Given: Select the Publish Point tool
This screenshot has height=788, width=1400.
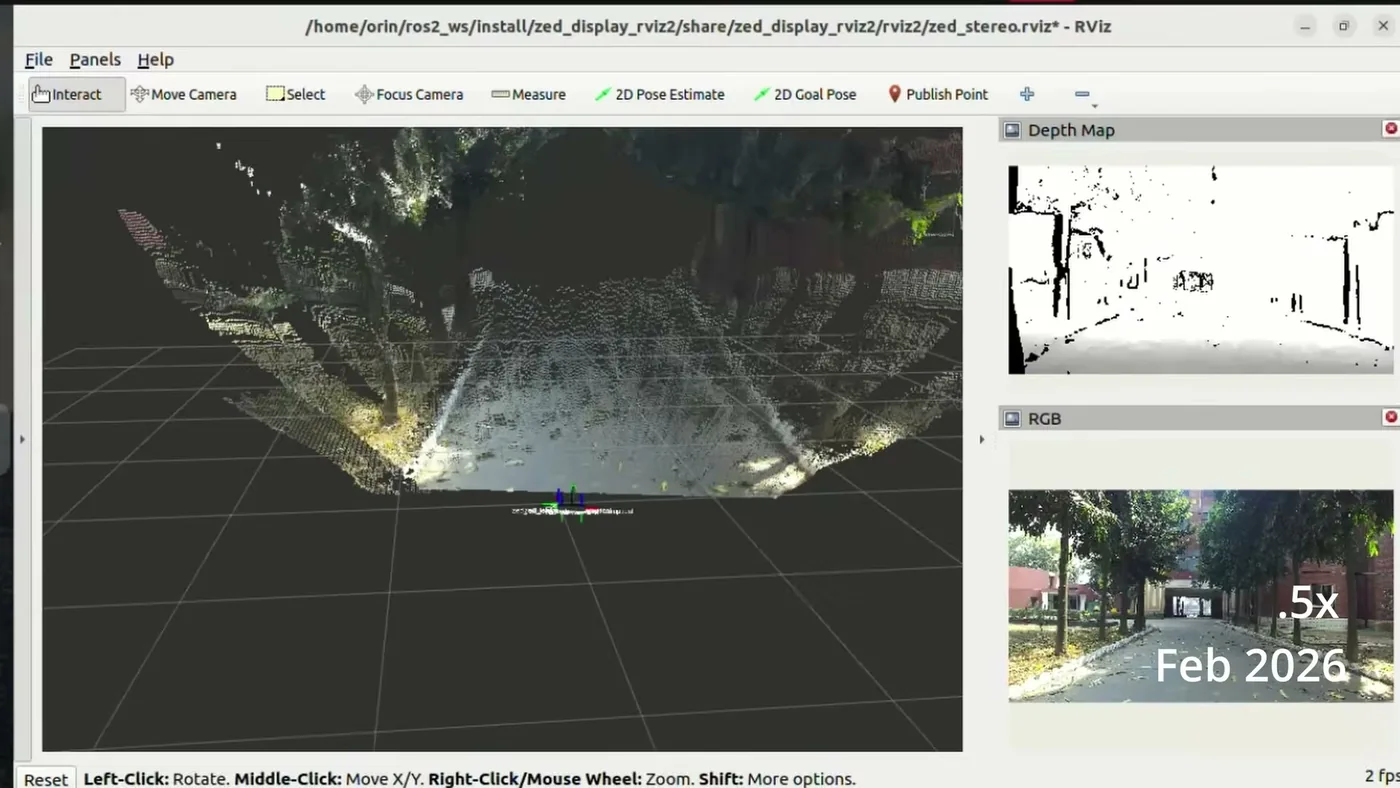Looking at the screenshot, I should [x=938, y=94].
